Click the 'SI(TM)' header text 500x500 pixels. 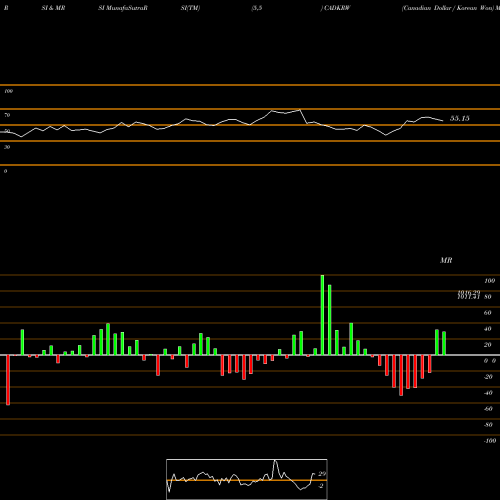tap(190, 8)
